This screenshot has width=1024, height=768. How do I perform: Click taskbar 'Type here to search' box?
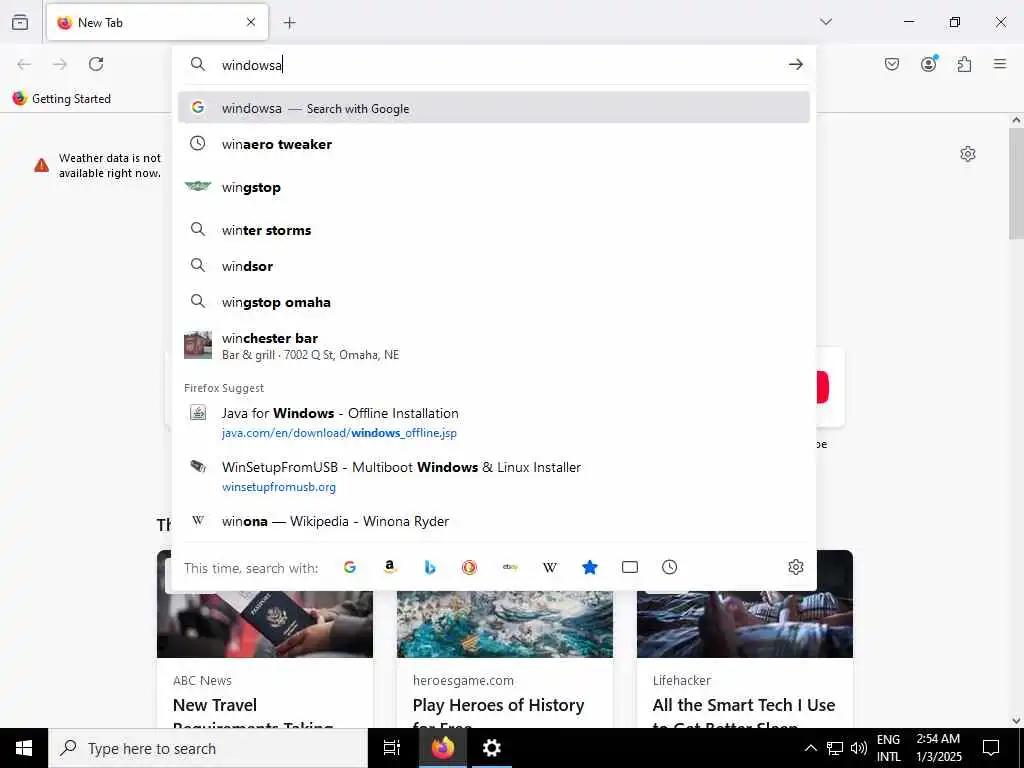[x=208, y=748]
